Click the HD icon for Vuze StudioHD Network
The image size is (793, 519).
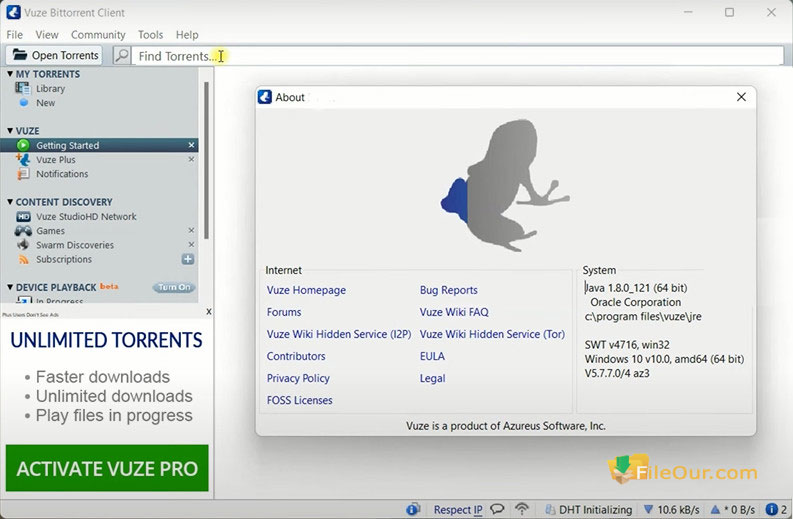coord(23,217)
